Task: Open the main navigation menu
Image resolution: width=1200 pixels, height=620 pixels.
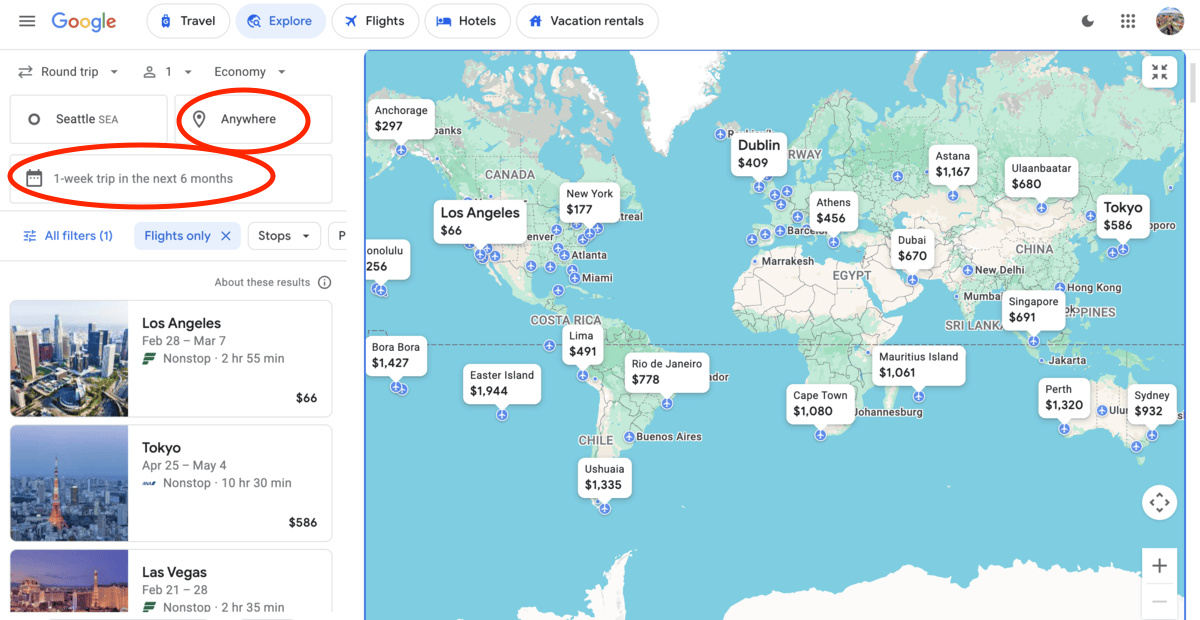Action: [26, 21]
